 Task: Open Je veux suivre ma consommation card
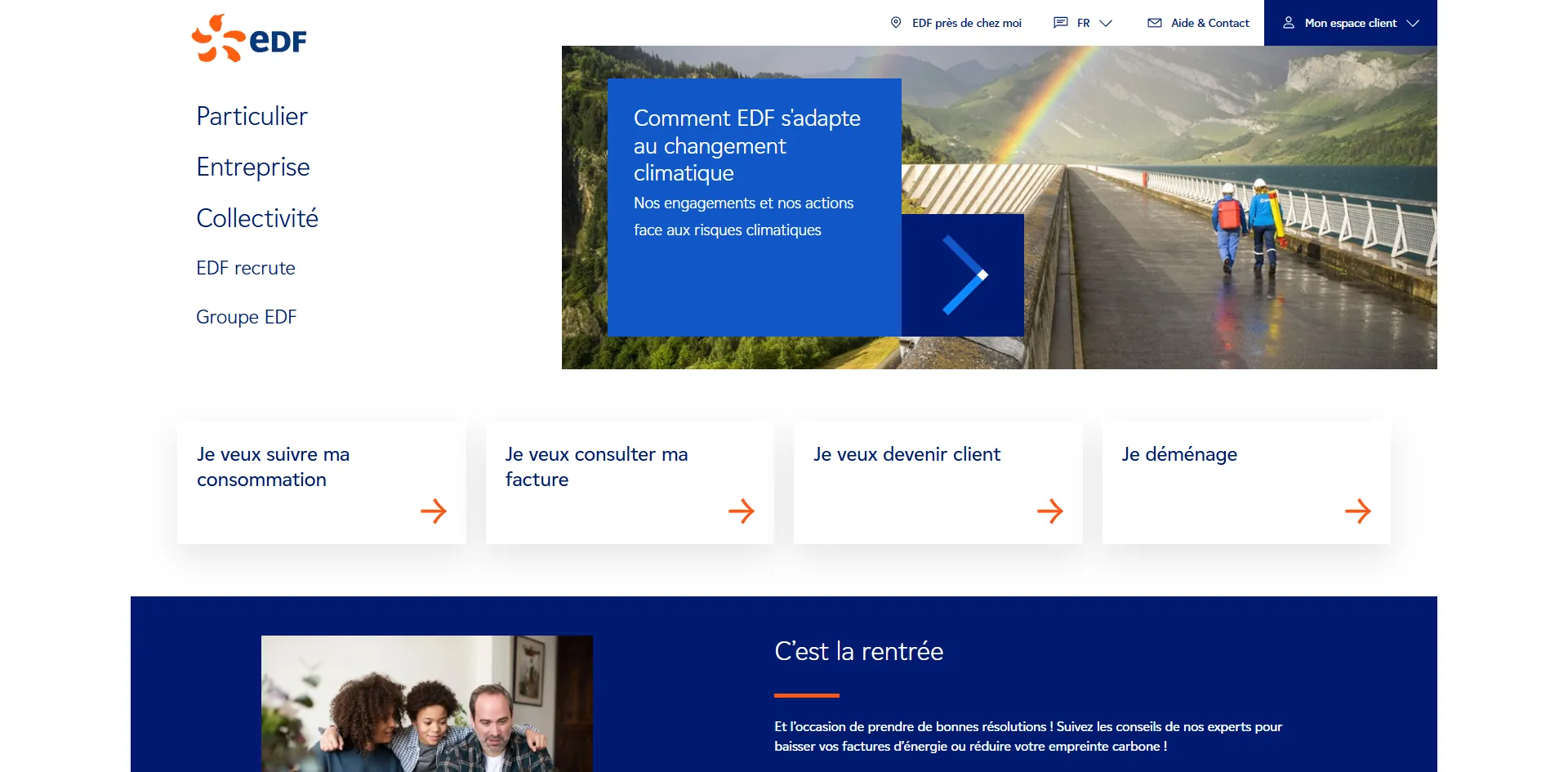tap(322, 483)
